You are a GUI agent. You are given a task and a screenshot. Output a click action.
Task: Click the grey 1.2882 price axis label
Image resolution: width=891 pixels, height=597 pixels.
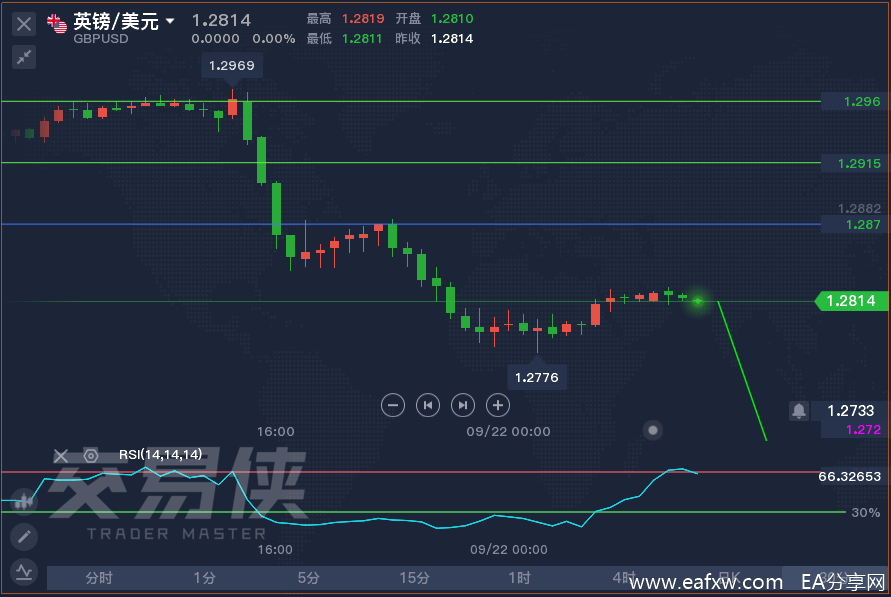859,208
